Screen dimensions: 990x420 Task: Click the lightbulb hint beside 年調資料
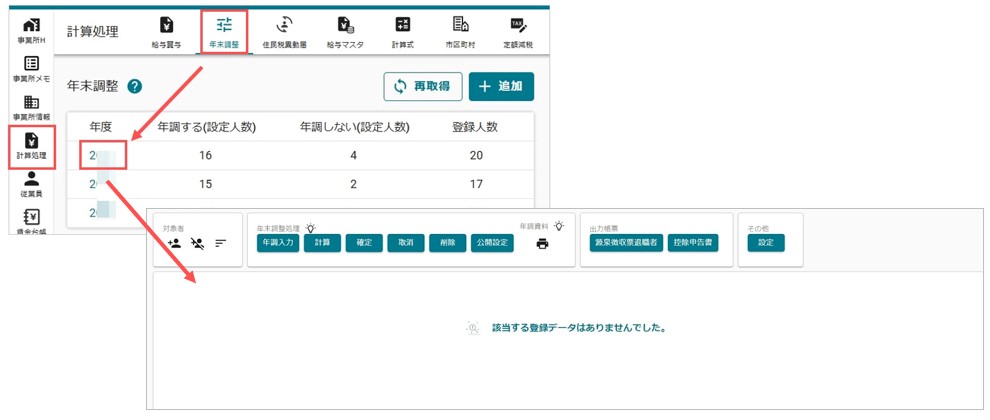[560, 225]
